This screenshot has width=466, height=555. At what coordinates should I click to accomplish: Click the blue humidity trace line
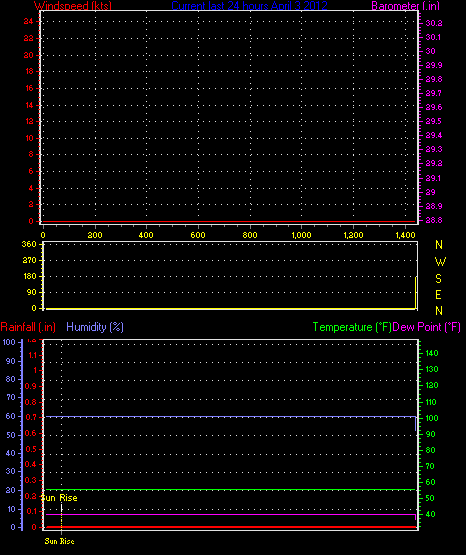tap(230, 417)
